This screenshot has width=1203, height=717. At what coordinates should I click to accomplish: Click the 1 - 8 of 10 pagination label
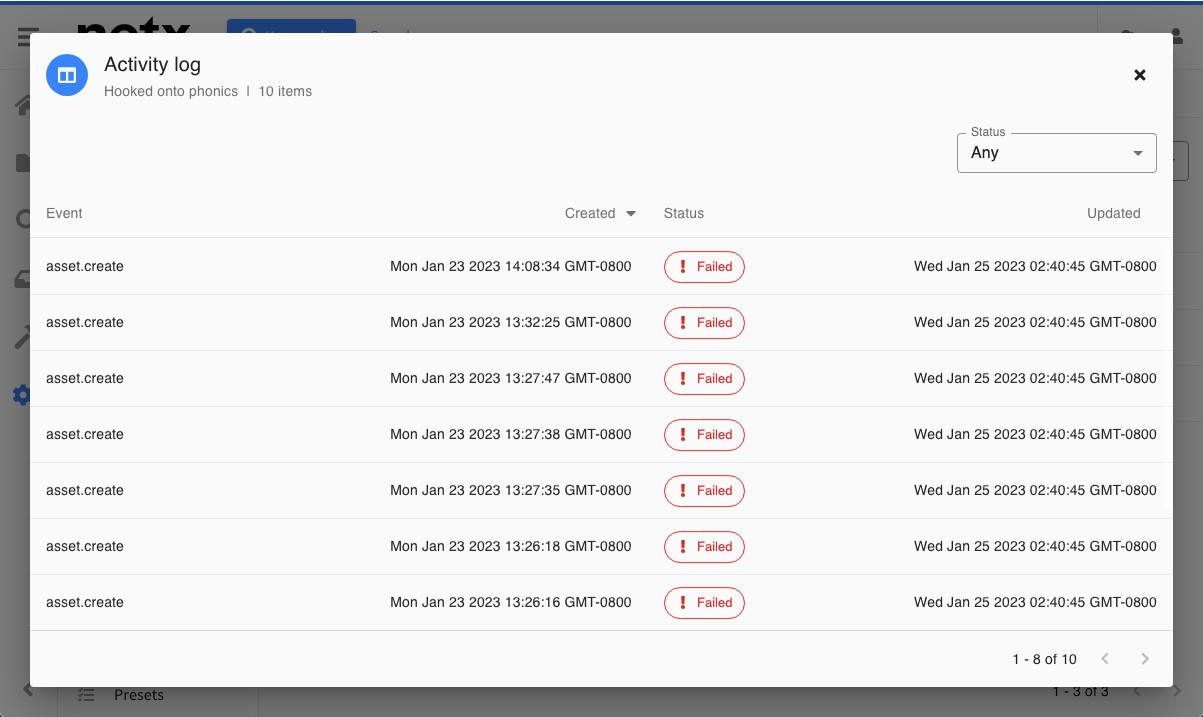pos(1044,659)
